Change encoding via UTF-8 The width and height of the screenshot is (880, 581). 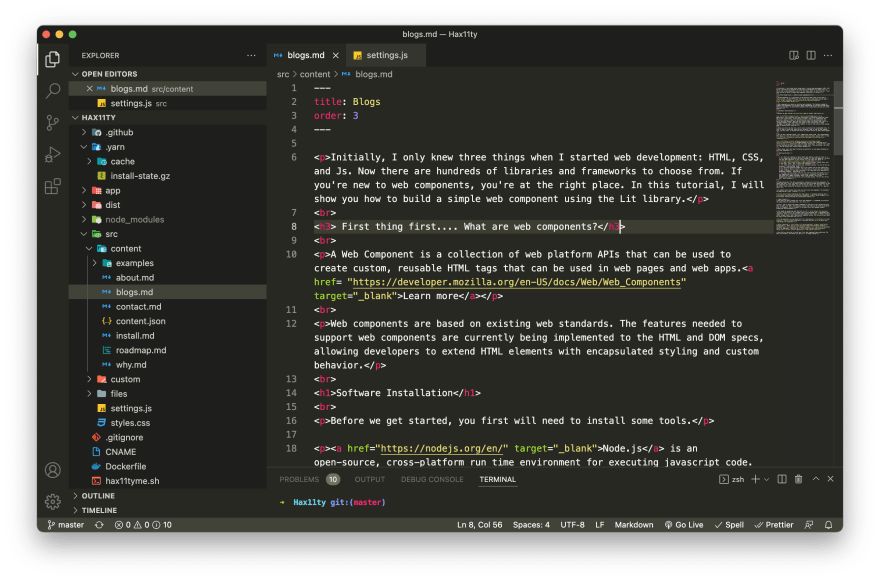(x=572, y=525)
